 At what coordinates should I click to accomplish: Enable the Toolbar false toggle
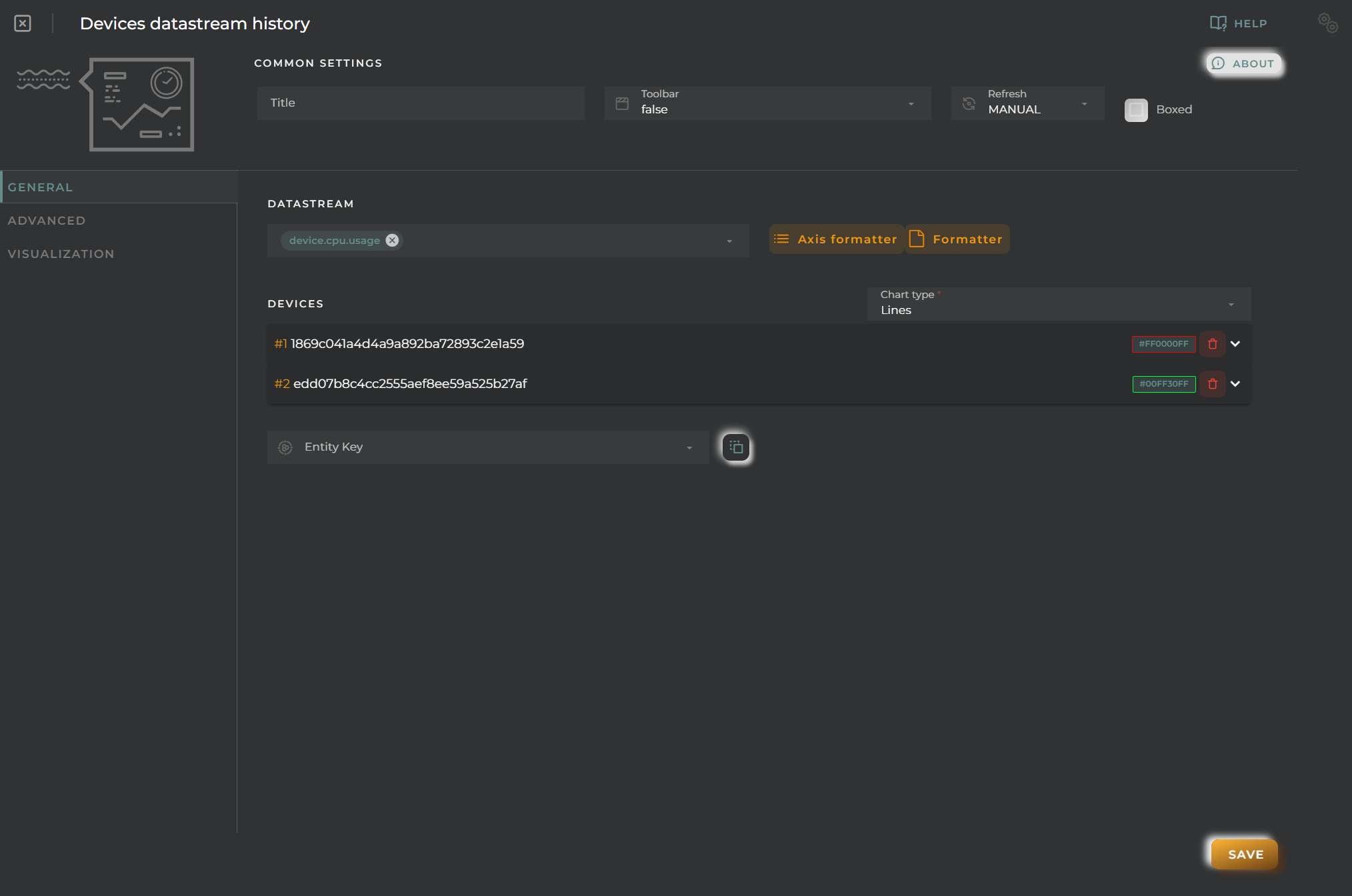tap(766, 102)
